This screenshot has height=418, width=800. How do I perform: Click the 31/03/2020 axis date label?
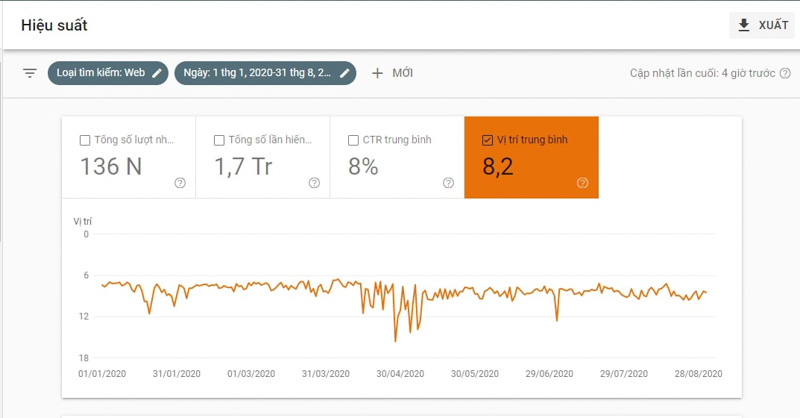[x=326, y=374]
